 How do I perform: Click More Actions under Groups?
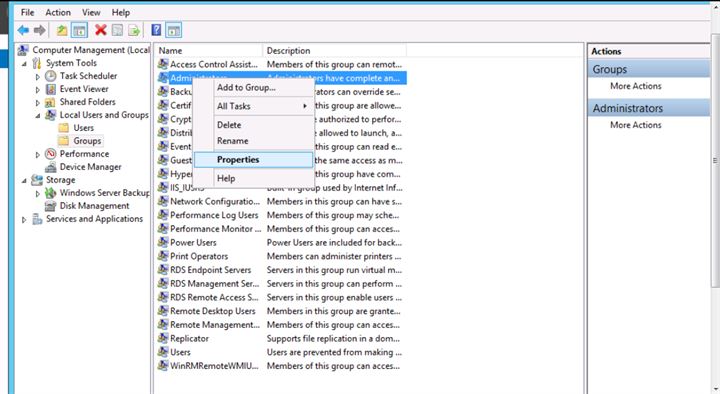pos(636,86)
